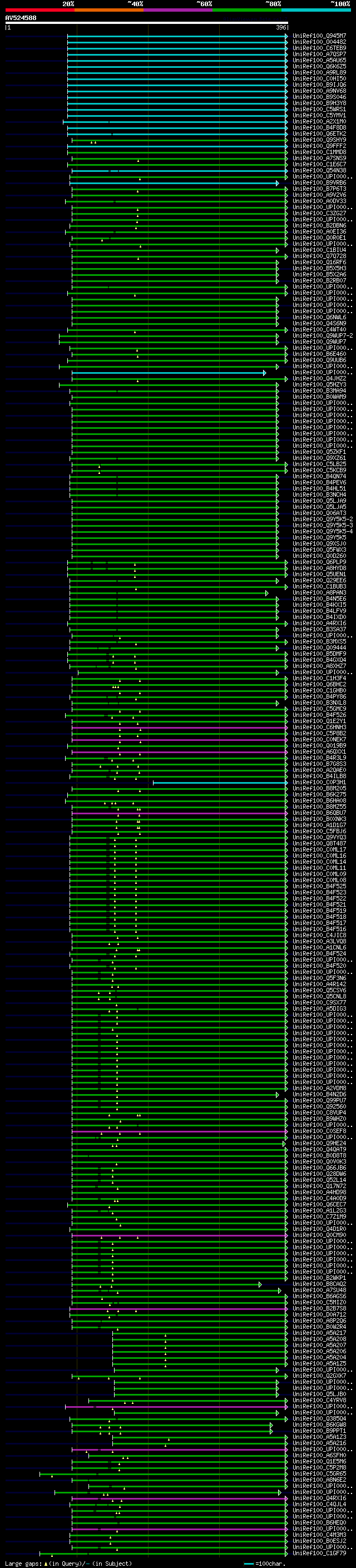
Task: Click the UniRef100_A7SU48 entry
Action: pyautogui.click(x=319, y=1290)
